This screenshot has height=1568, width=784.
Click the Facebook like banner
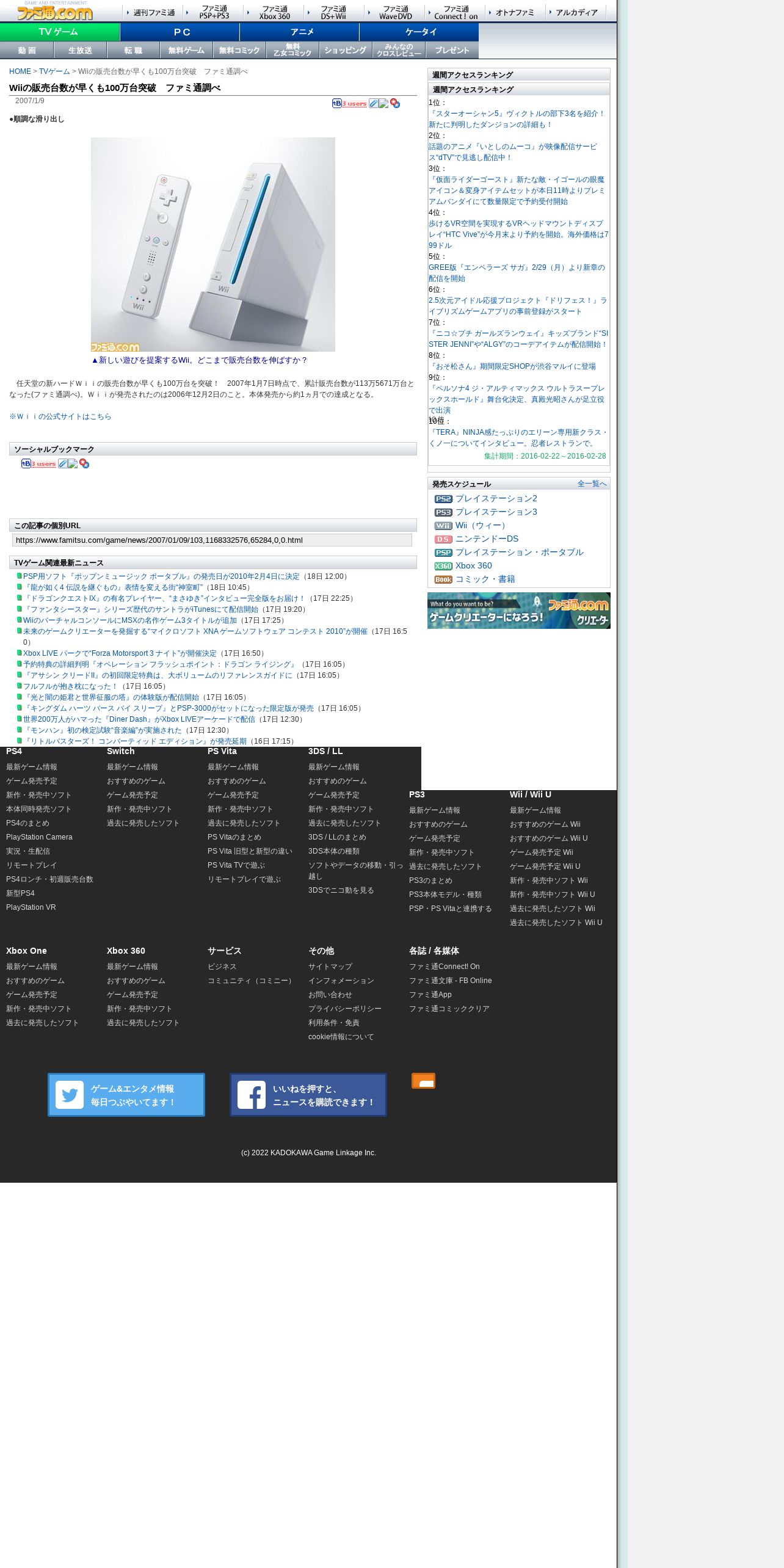(x=308, y=1095)
